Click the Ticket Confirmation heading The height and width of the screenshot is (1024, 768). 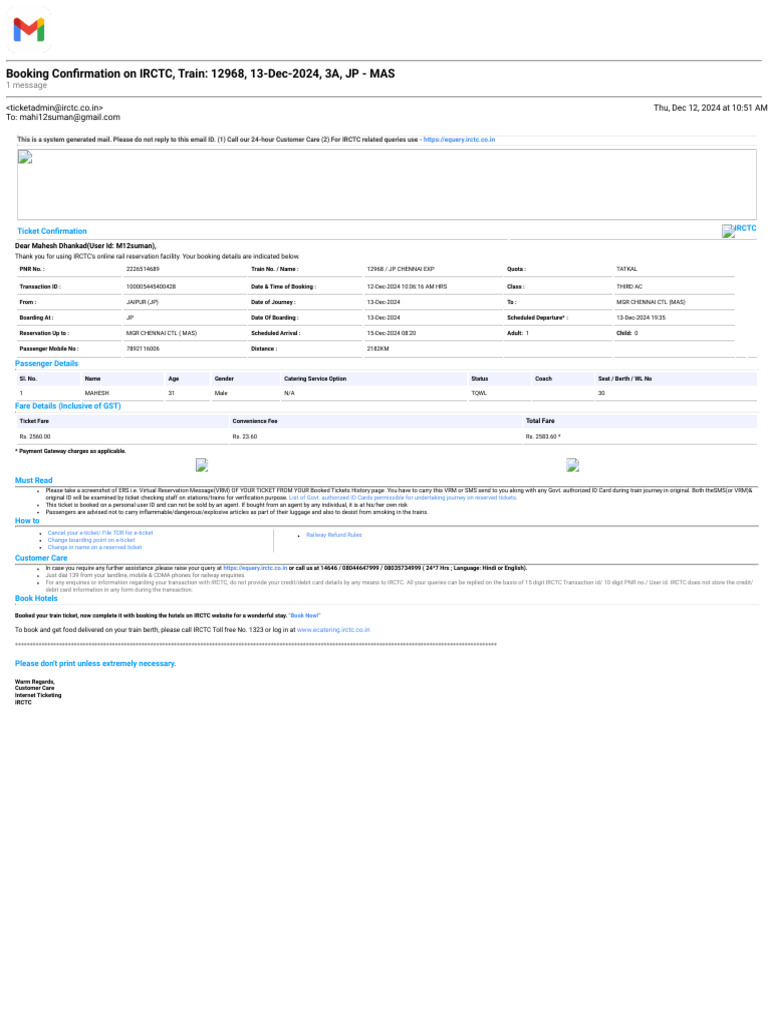[x=52, y=231]
